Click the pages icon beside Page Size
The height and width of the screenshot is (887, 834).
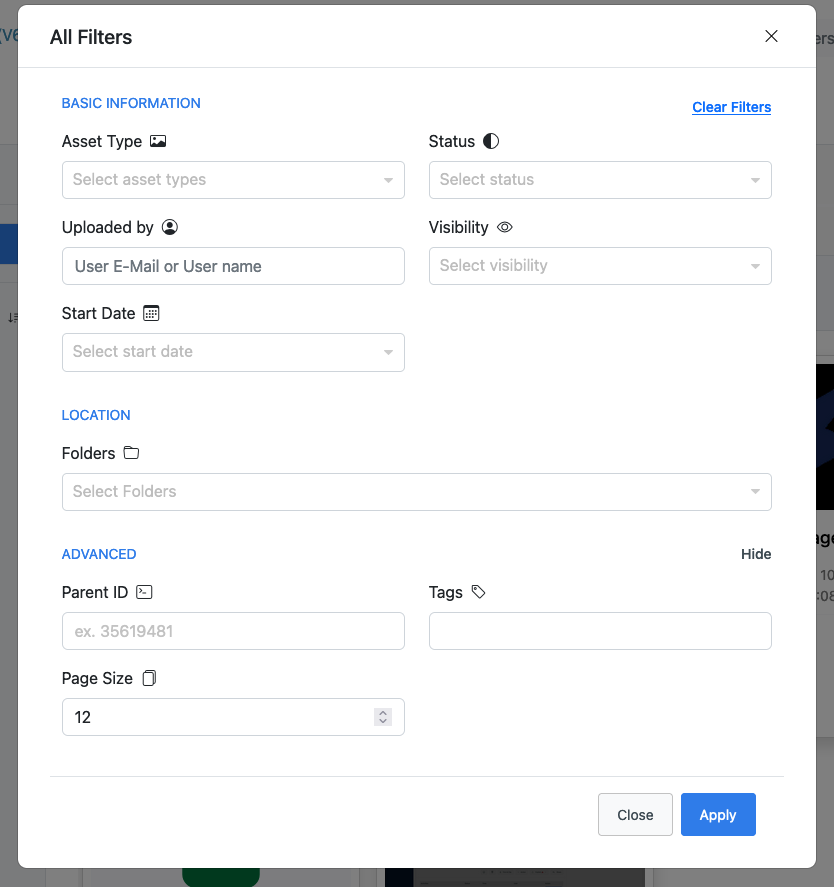click(149, 678)
